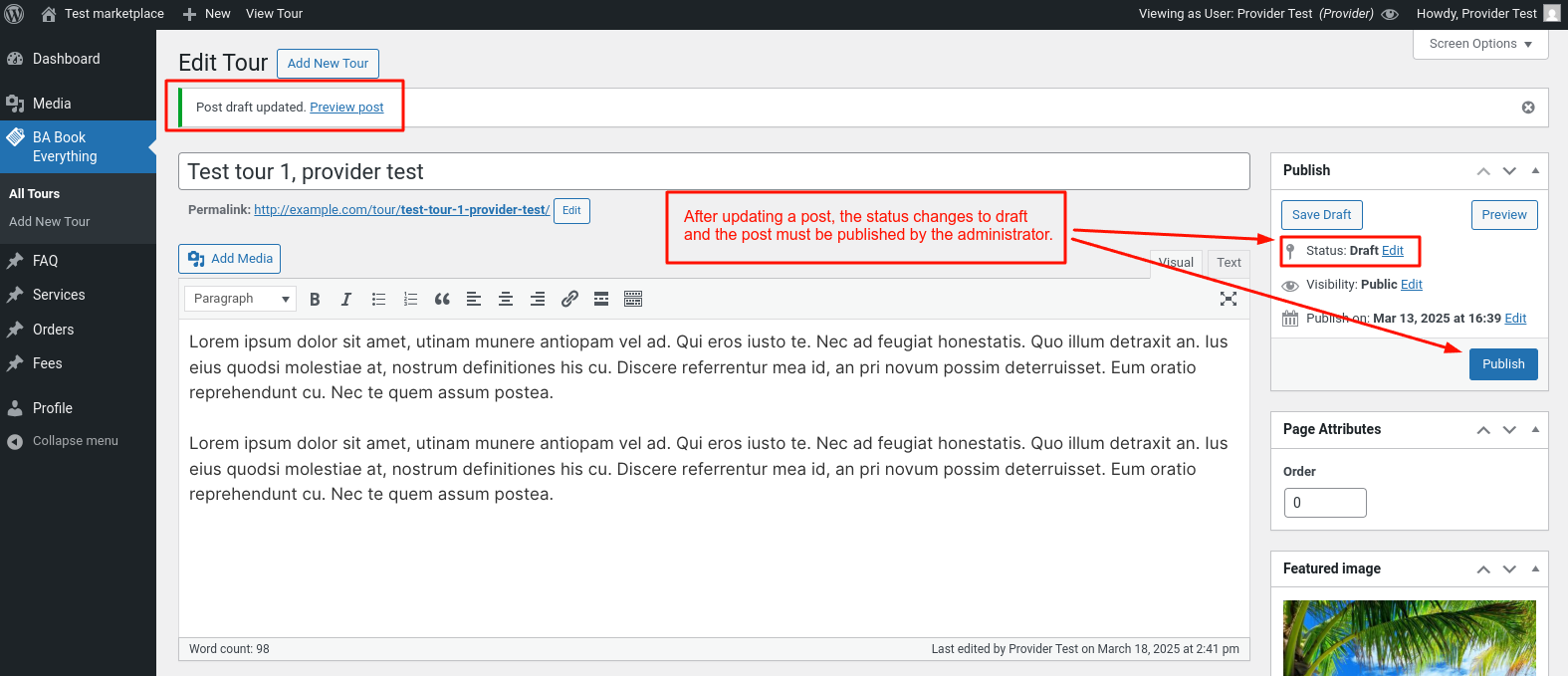Open Orders in the sidebar menu
The image size is (1568, 676).
click(x=53, y=330)
